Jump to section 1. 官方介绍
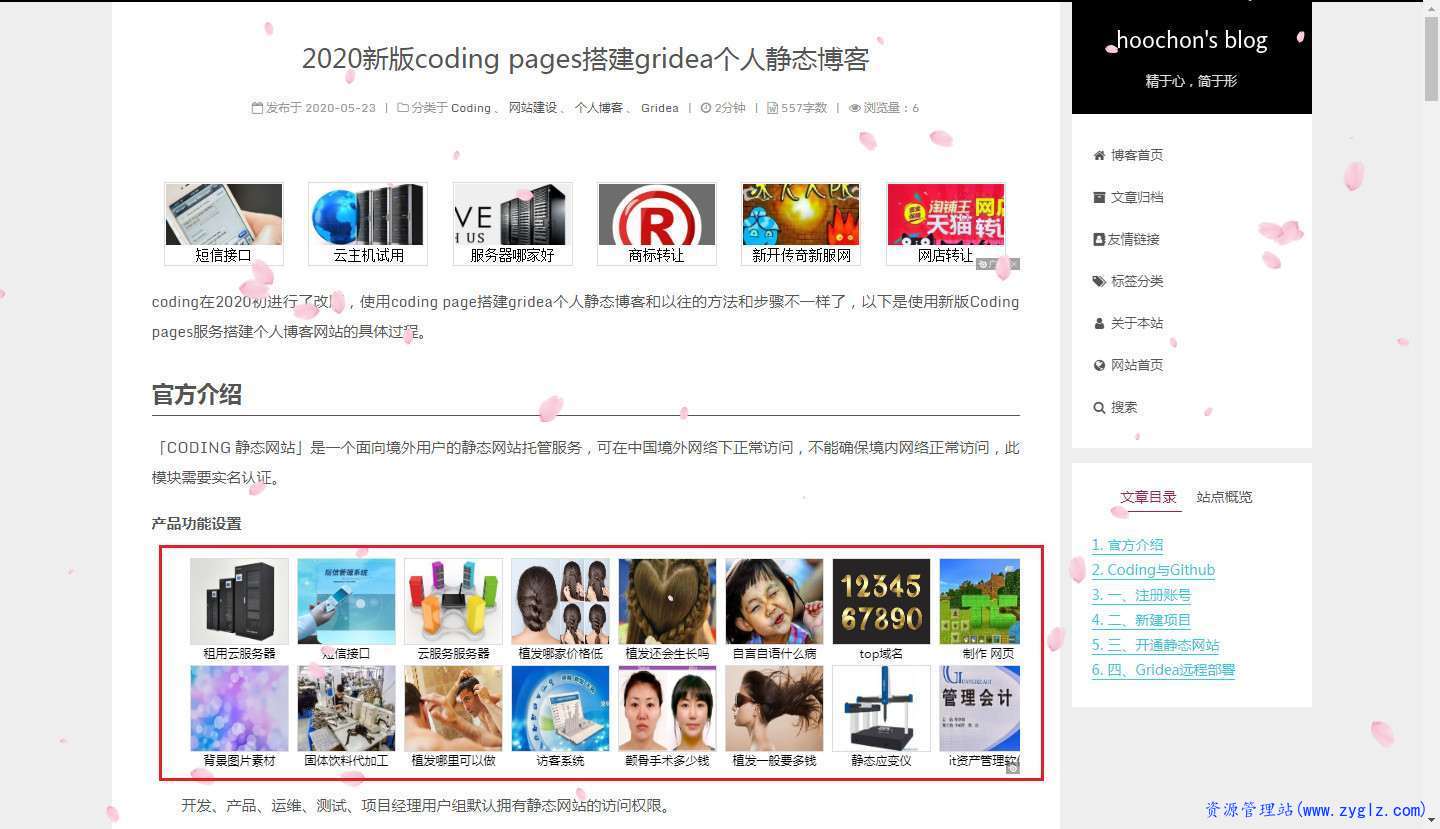This screenshot has width=1440, height=829. tap(1127, 545)
